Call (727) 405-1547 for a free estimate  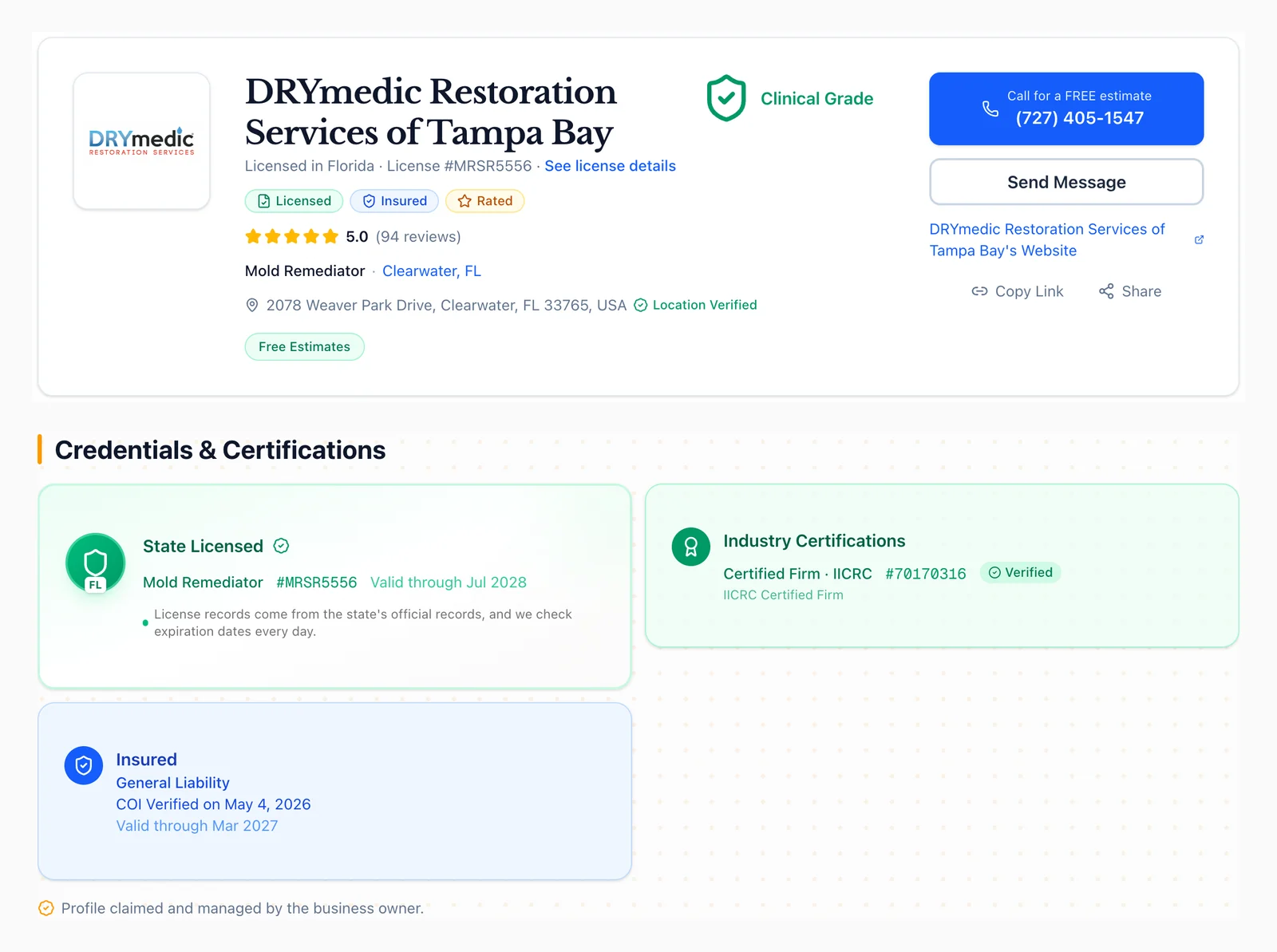tap(1066, 109)
